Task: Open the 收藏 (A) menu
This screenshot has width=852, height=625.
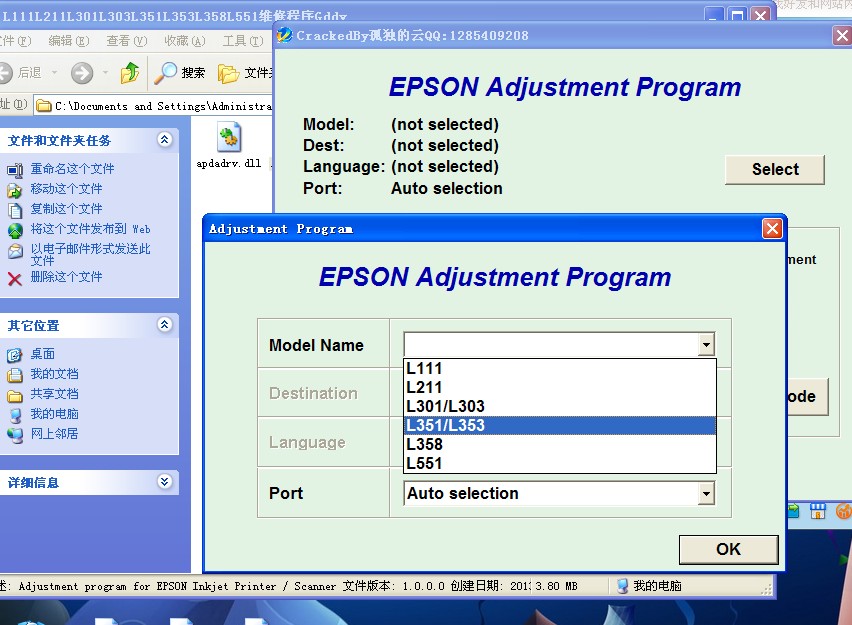Action: point(185,41)
